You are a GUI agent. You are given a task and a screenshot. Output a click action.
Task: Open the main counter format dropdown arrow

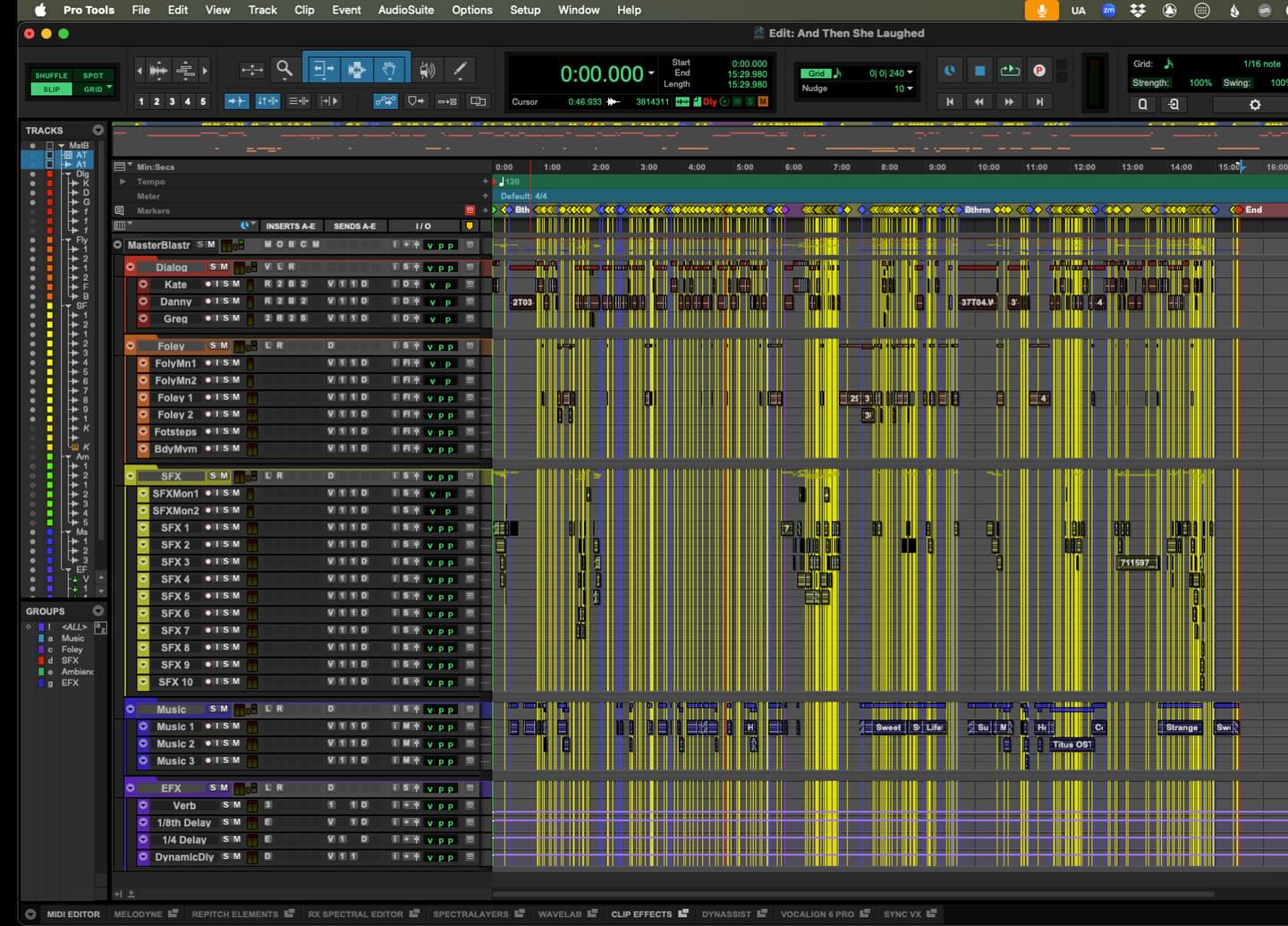pyautogui.click(x=651, y=74)
